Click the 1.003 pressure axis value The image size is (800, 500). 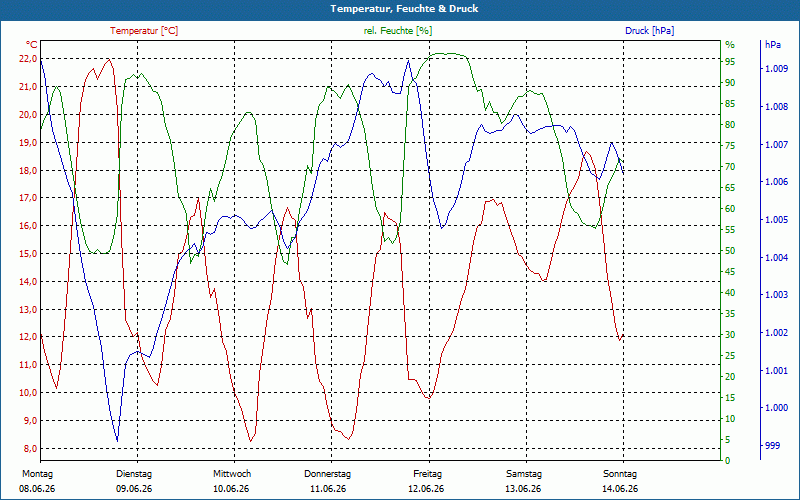click(776, 295)
